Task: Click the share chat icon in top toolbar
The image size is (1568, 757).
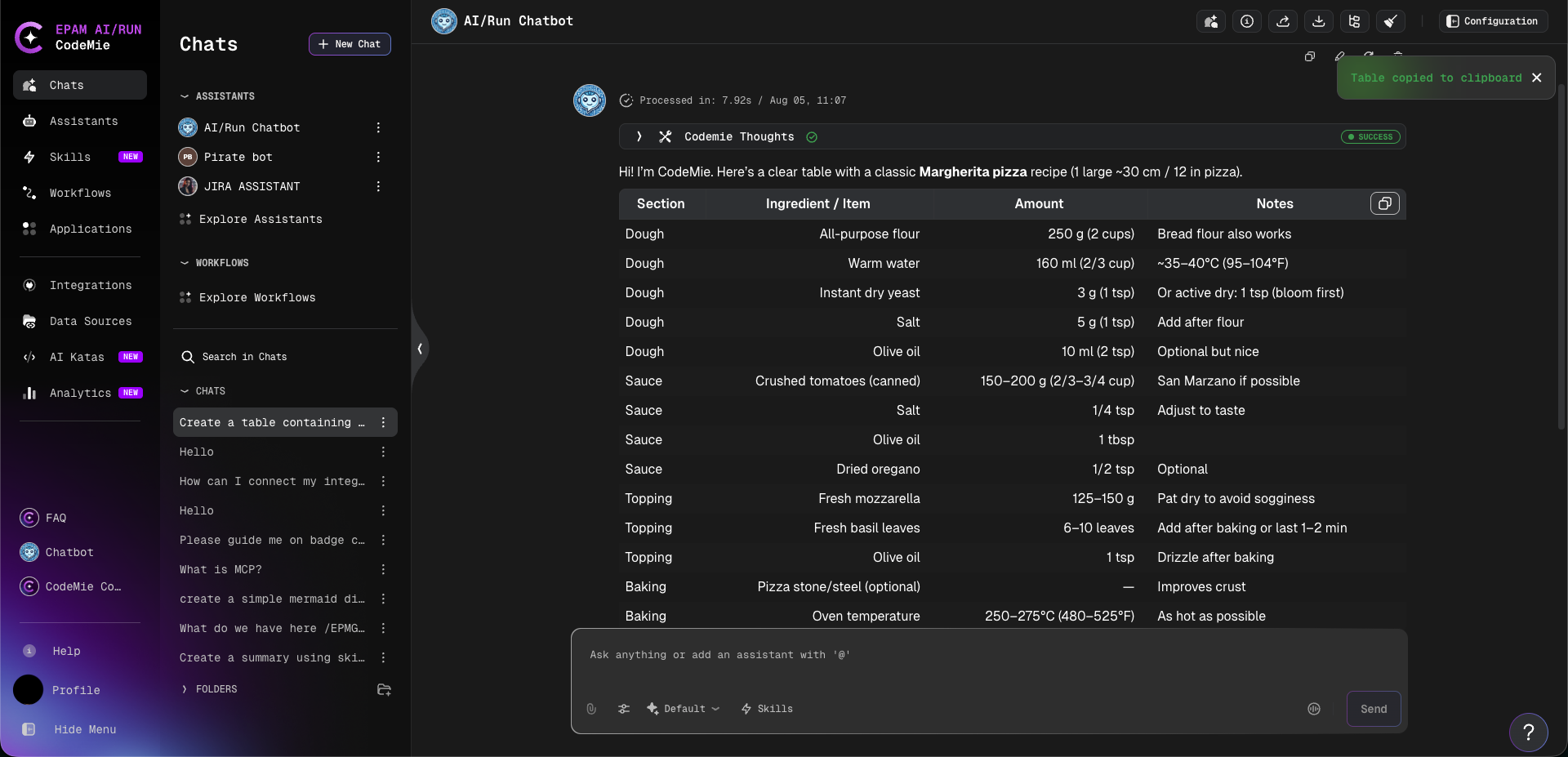Action: [x=1283, y=21]
